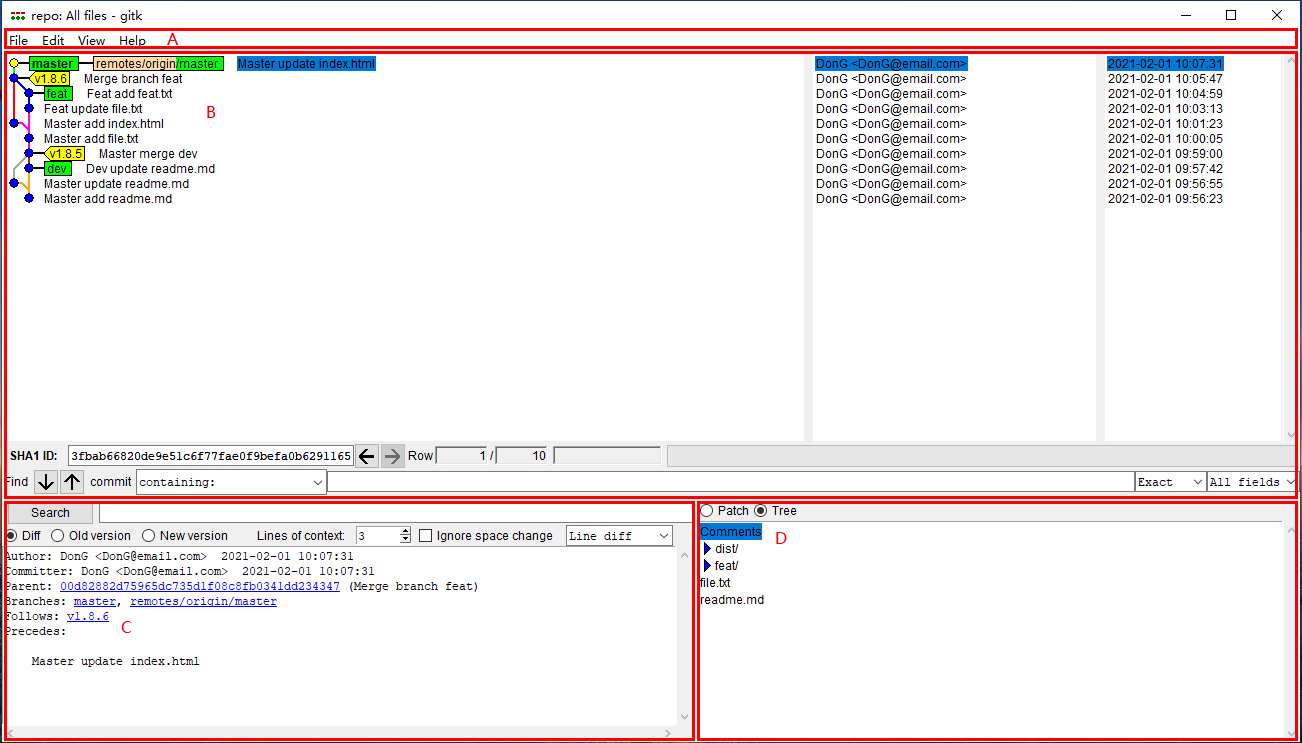Click the green dev branch label
This screenshot has width=1302, height=743.
coord(58,169)
